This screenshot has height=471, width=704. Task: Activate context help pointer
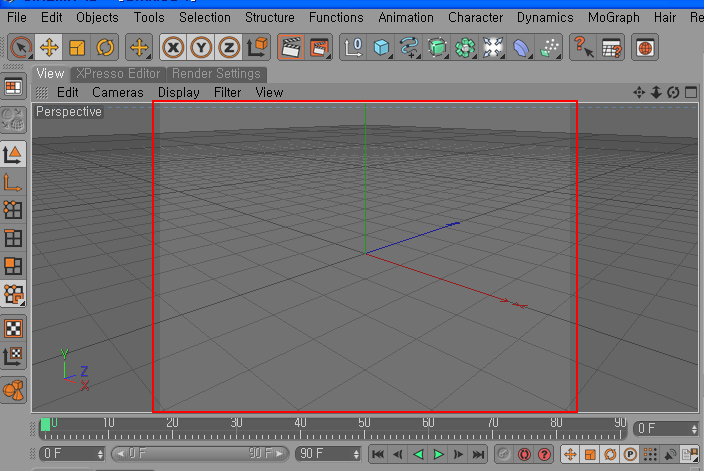[583, 47]
